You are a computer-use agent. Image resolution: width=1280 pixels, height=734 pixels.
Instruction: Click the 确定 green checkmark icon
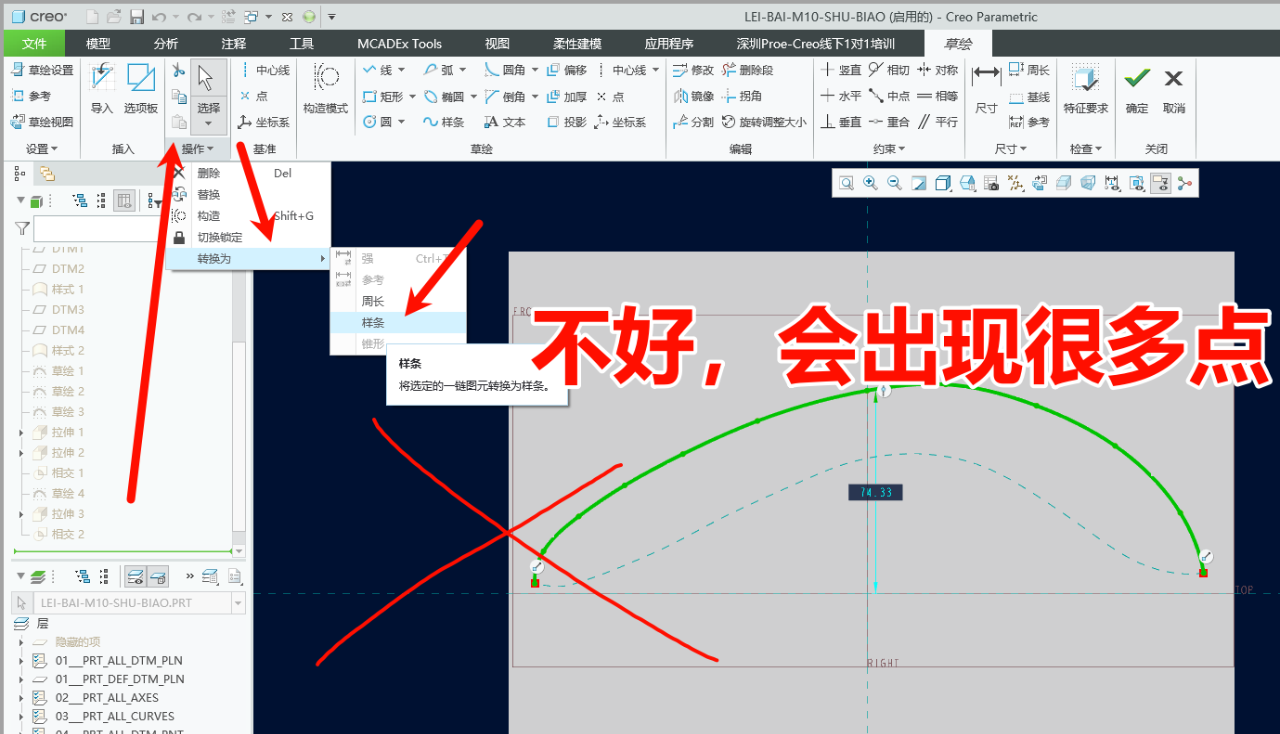coord(1136,80)
